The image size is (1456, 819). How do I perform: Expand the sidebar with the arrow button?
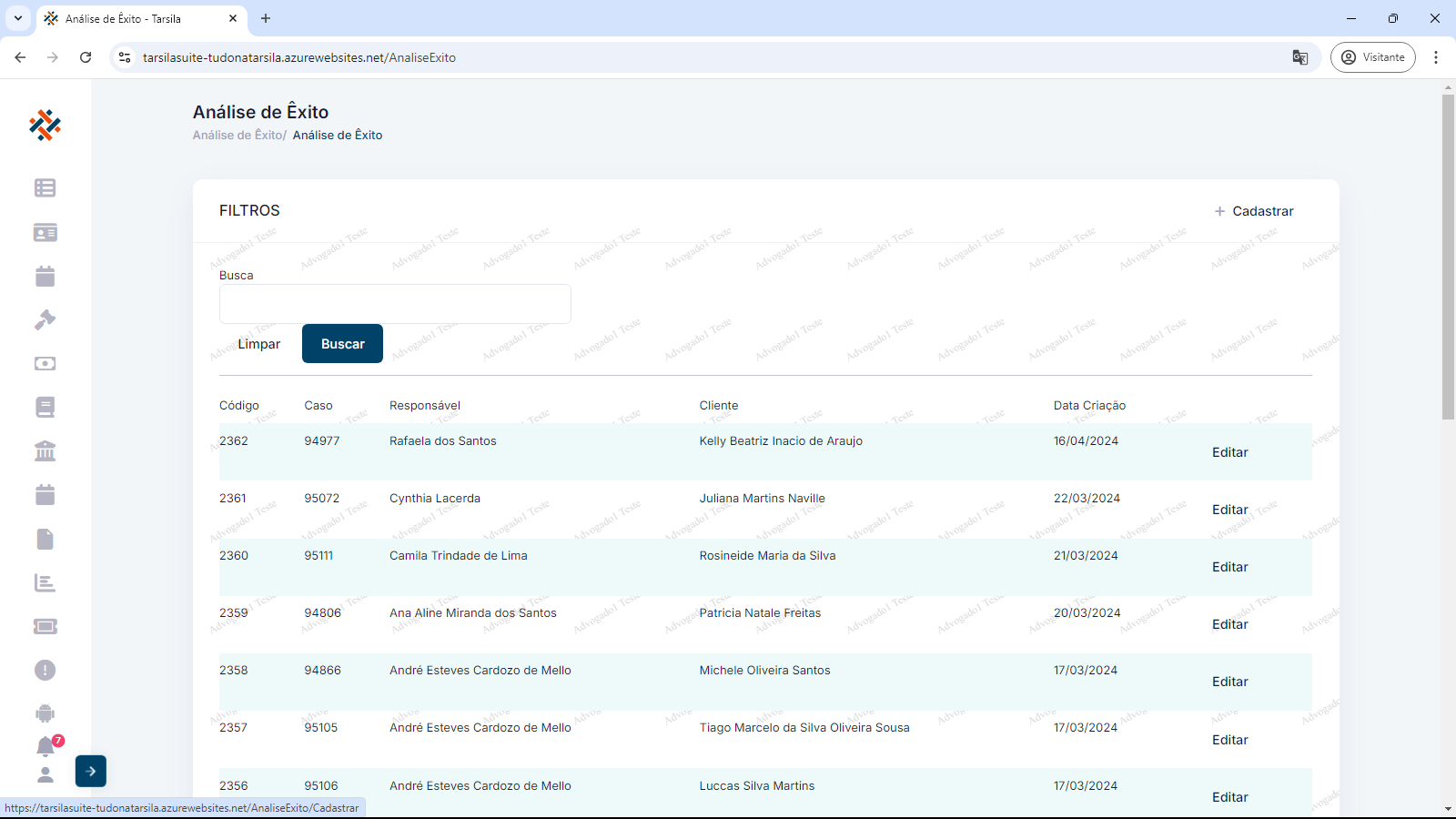pyautogui.click(x=91, y=771)
